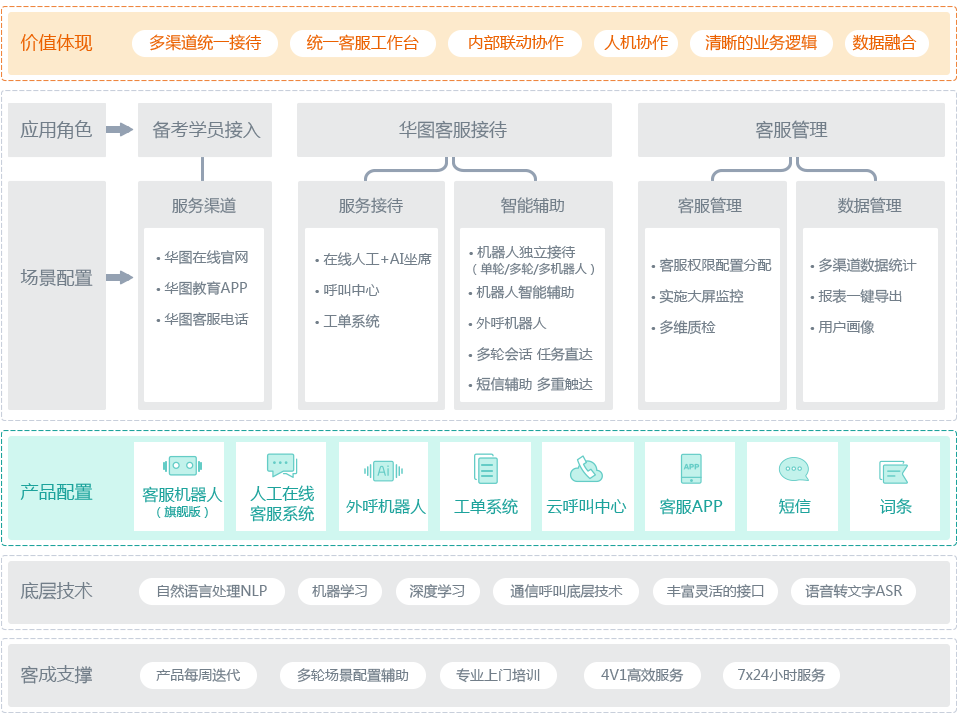Screen dimensions: 960x717
Task: Click 用户画像 list item
Action: (842, 328)
